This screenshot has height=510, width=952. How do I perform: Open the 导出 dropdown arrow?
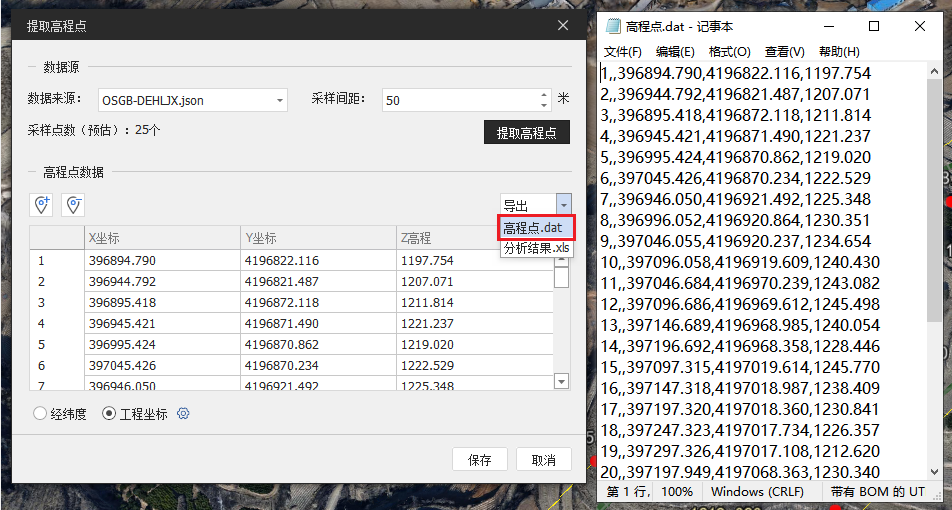click(x=564, y=204)
